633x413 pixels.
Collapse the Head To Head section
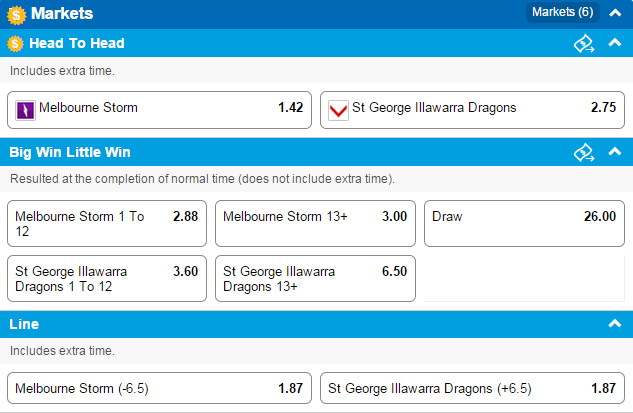point(615,42)
